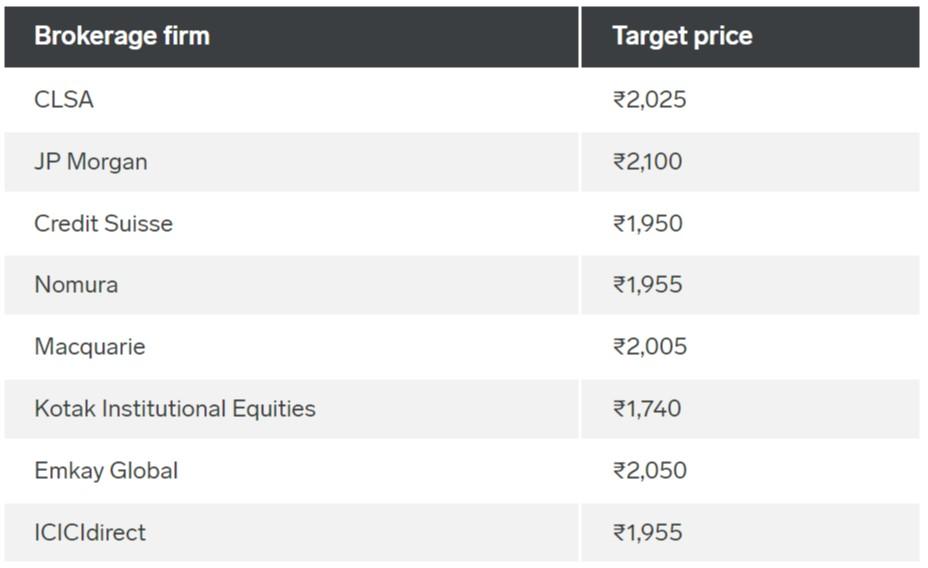Click the ₹1,740 target price
Screen dimensions: 928x568
pyautogui.click(x=647, y=409)
